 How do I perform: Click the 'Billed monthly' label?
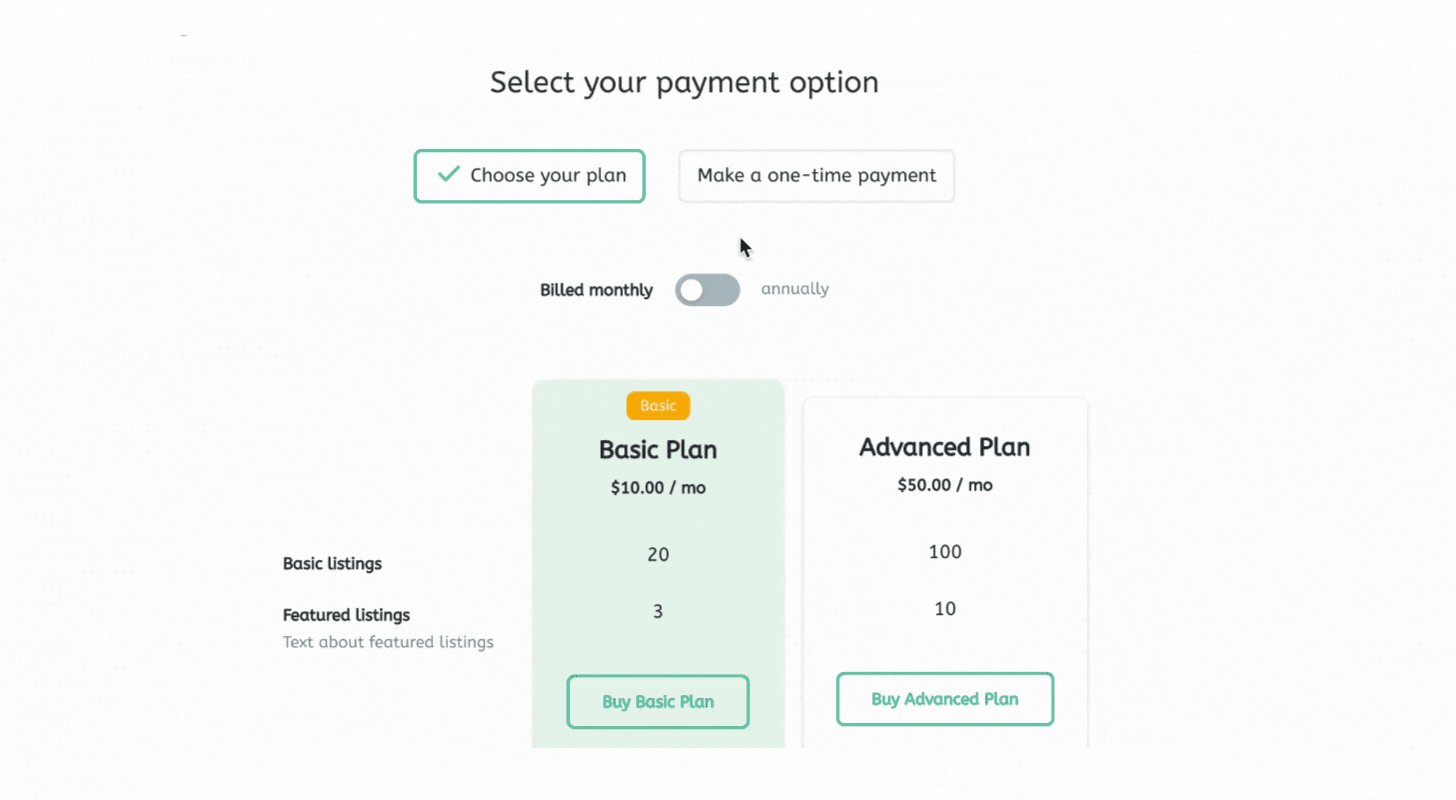pyautogui.click(x=596, y=289)
